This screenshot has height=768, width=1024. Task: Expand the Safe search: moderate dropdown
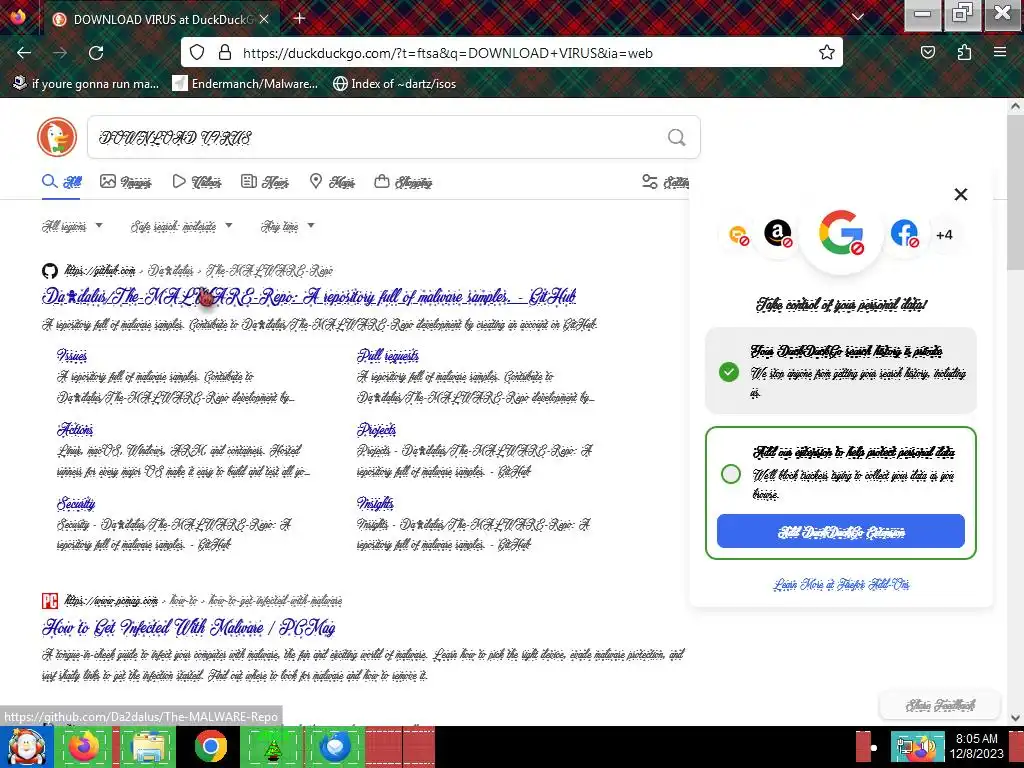pyautogui.click(x=182, y=226)
